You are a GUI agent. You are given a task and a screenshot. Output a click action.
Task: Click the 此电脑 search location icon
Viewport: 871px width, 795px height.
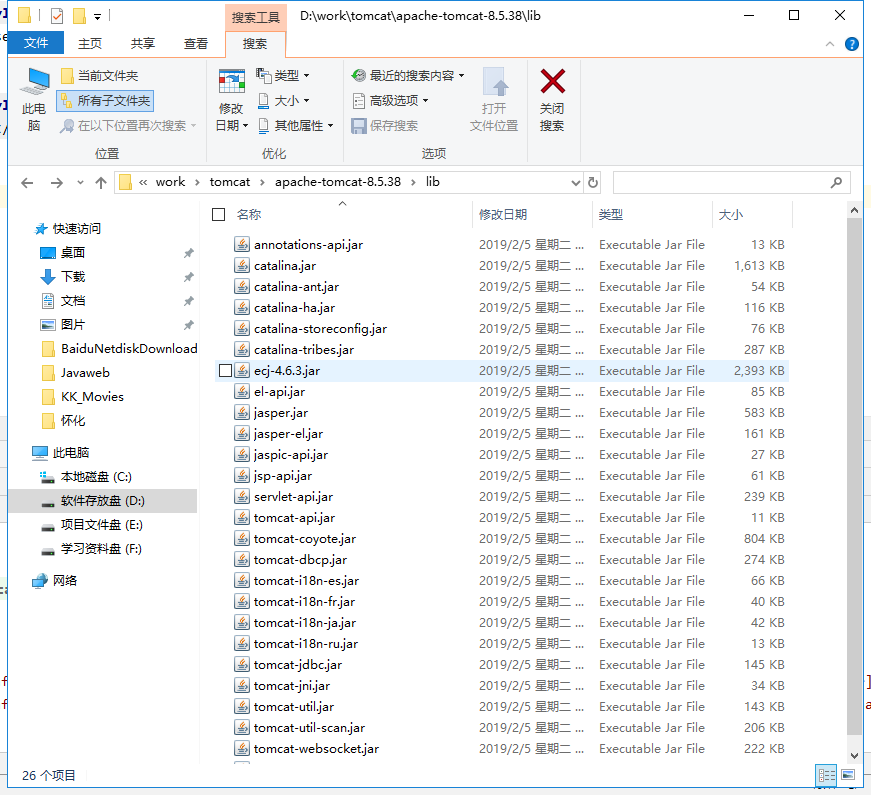point(35,81)
